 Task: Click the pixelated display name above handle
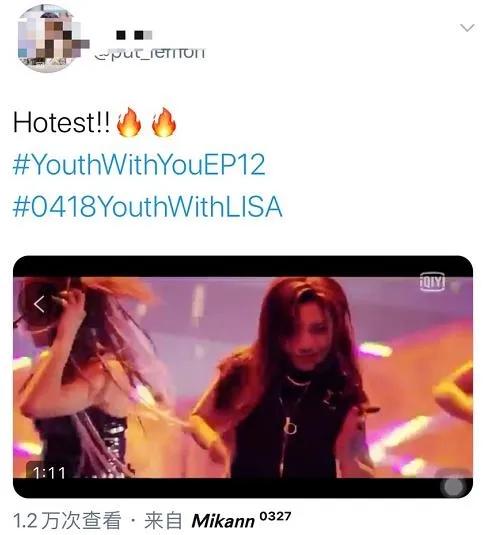(134, 35)
